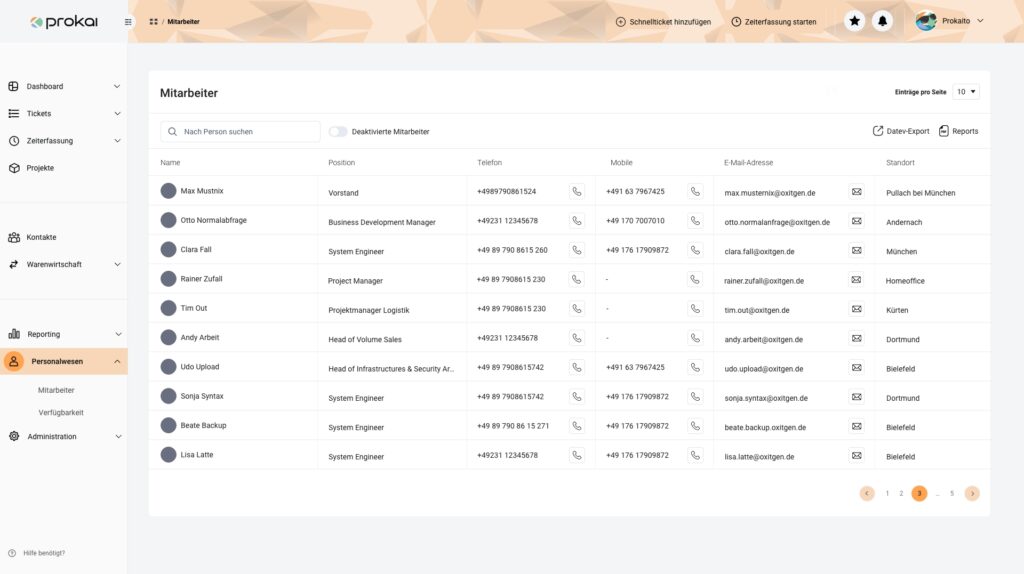Click the favorites star icon in header
The height and width of the screenshot is (574, 1024).
coord(854,21)
